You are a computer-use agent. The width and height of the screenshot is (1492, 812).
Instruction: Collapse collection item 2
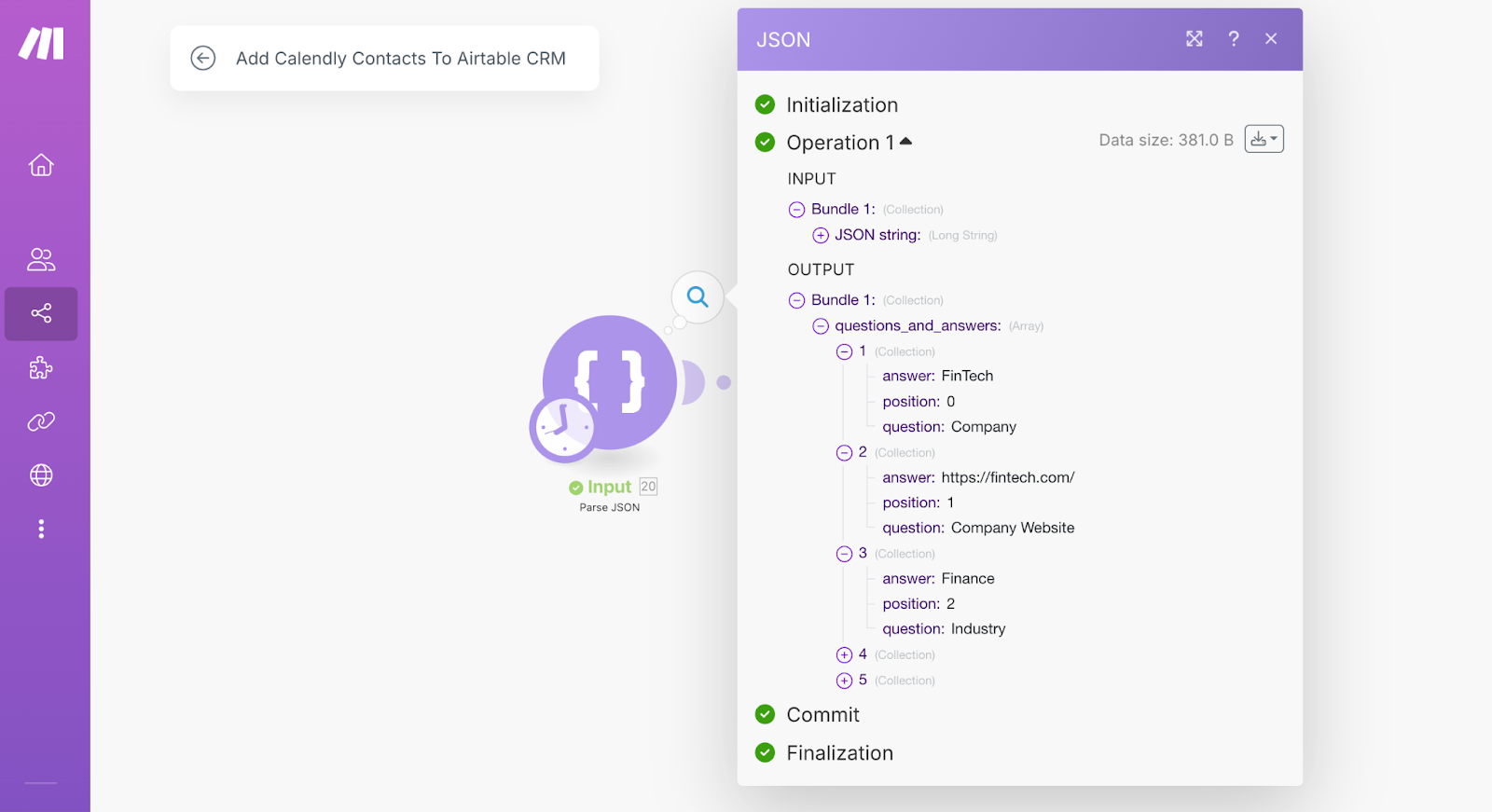coord(844,453)
